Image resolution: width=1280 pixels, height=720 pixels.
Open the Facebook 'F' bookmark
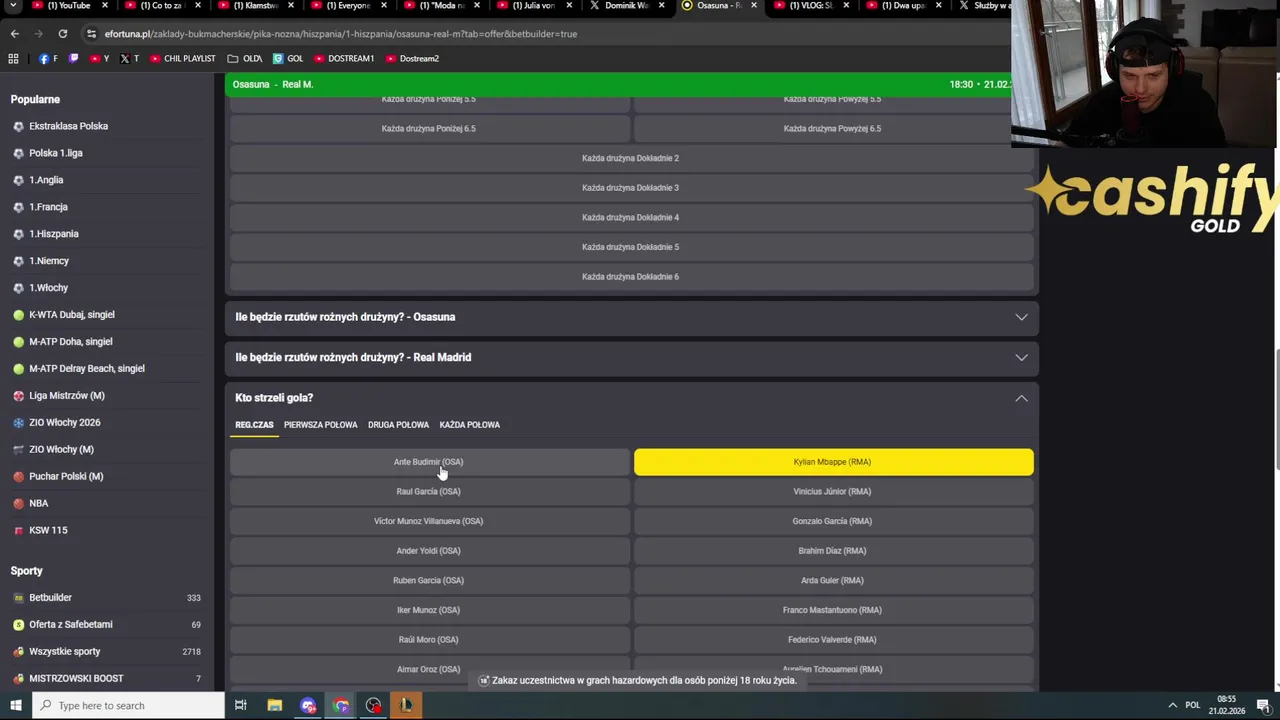point(48,58)
